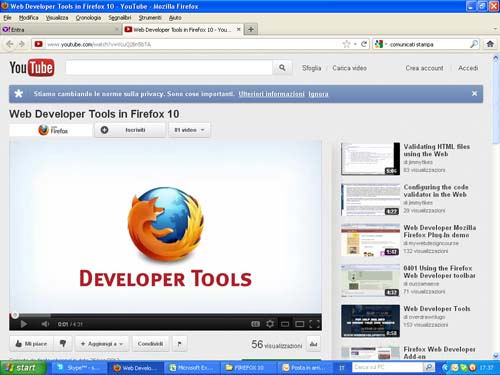The image size is (500, 375).
Task: Show video statistics chart icon
Action: coord(313,344)
